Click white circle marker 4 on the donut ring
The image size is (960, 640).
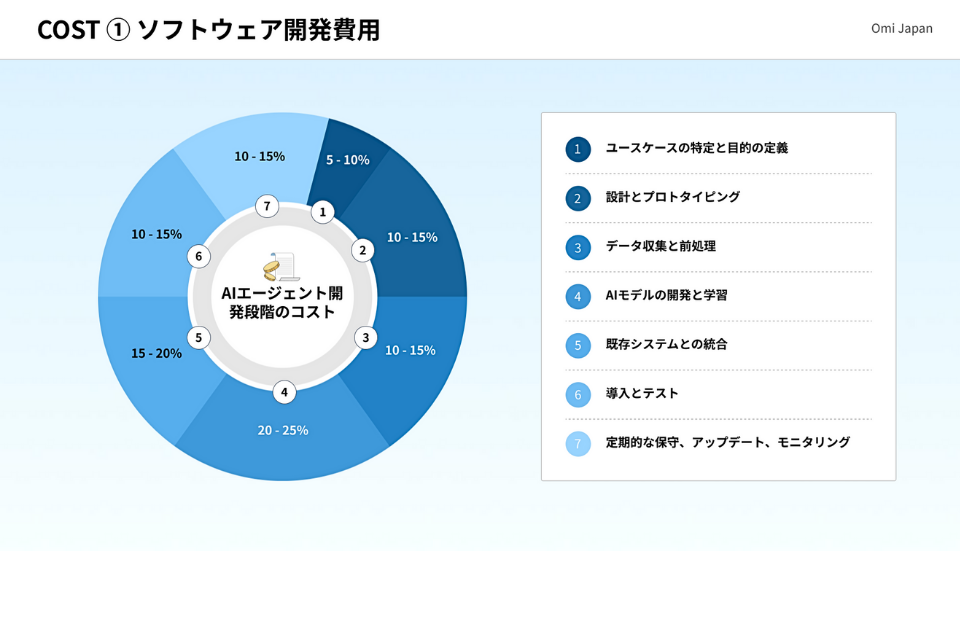click(284, 392)
